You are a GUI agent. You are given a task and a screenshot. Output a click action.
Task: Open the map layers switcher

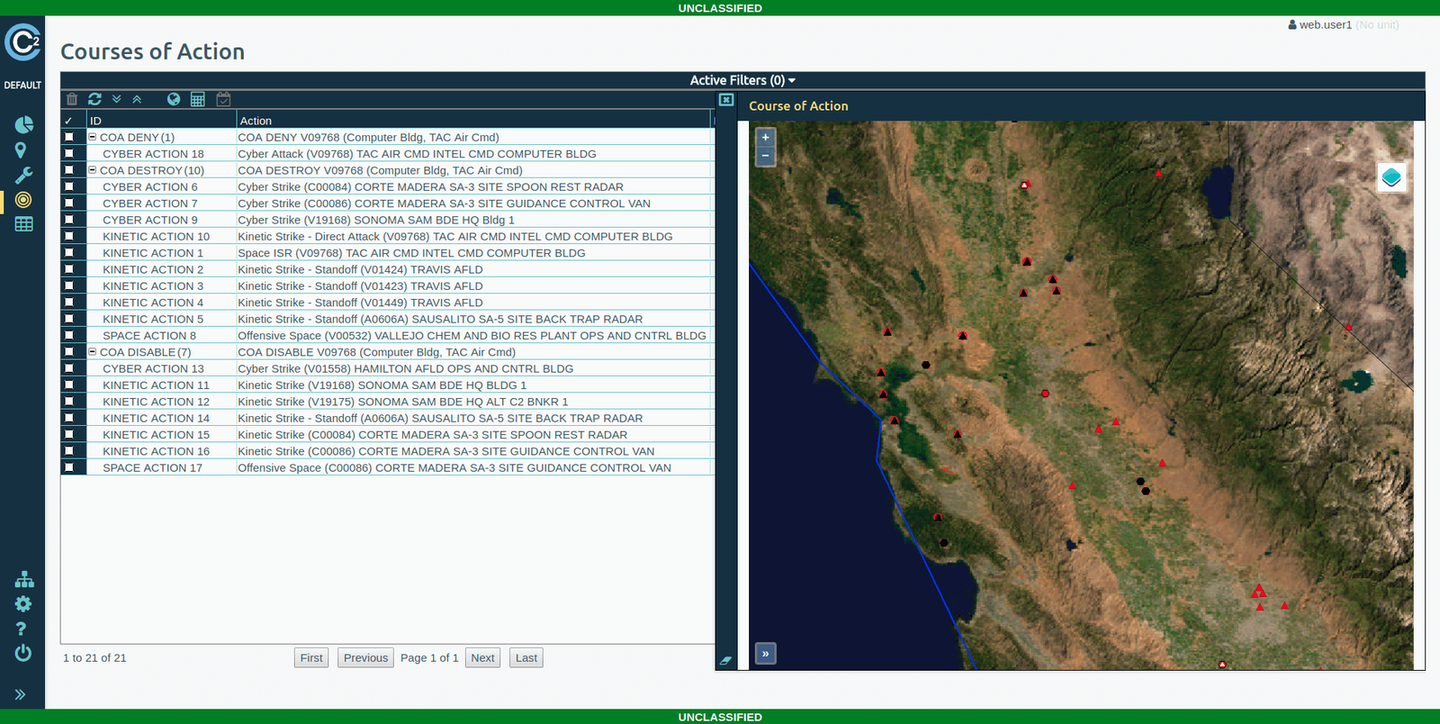[1391, 177]
